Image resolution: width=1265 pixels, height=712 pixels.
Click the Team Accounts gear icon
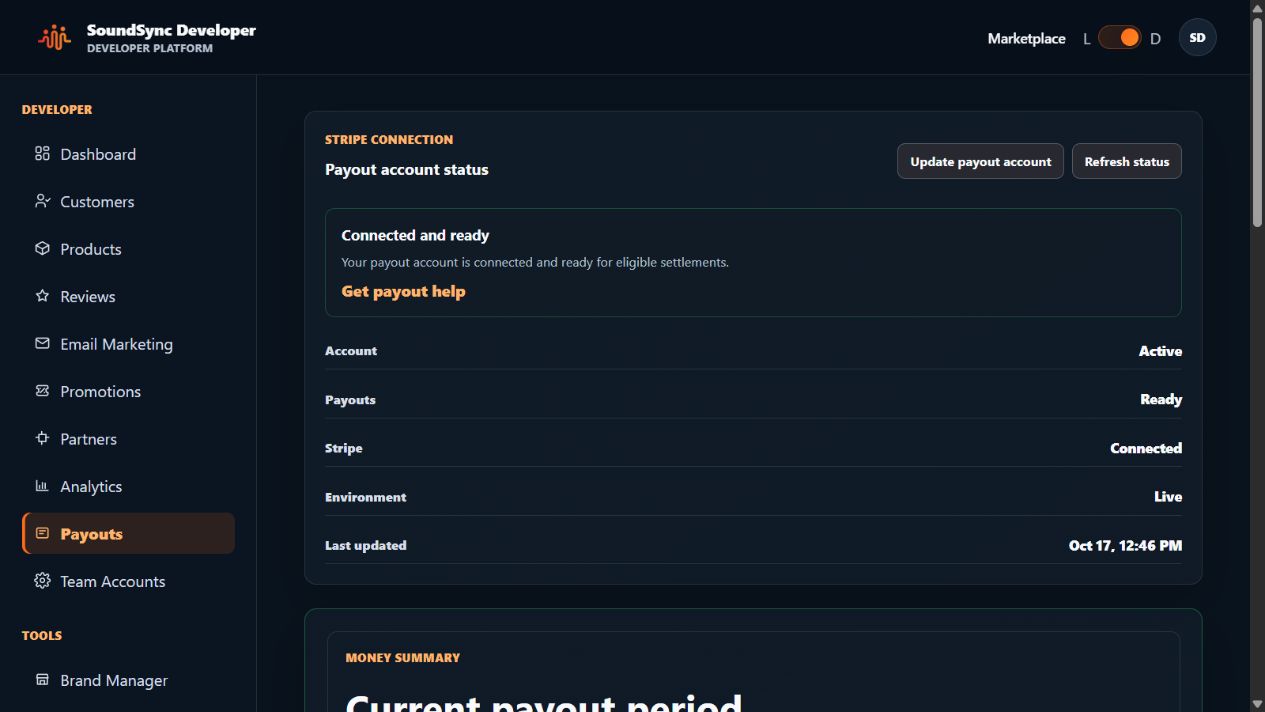42,581
